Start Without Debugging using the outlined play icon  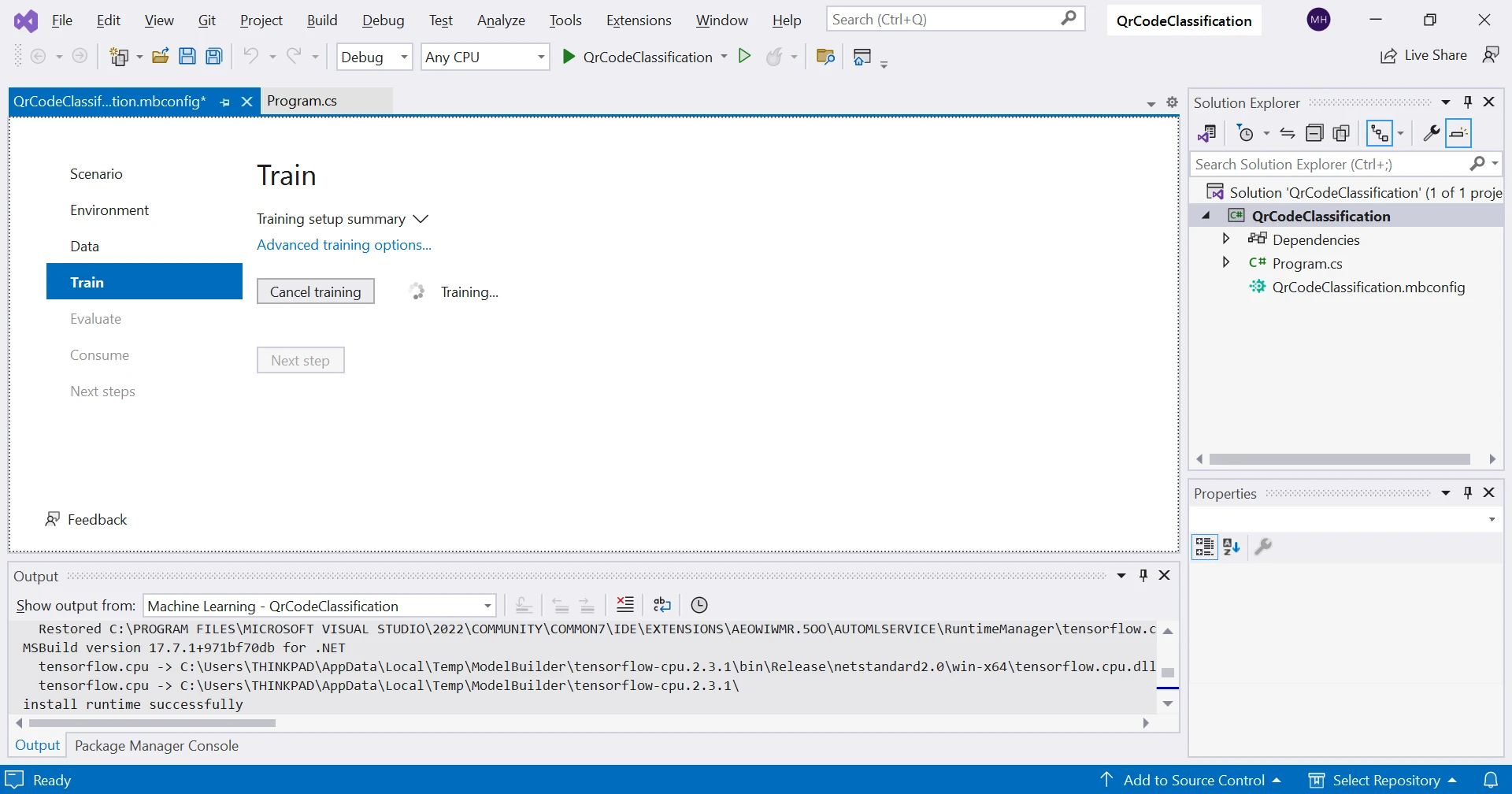pos(744,56)
